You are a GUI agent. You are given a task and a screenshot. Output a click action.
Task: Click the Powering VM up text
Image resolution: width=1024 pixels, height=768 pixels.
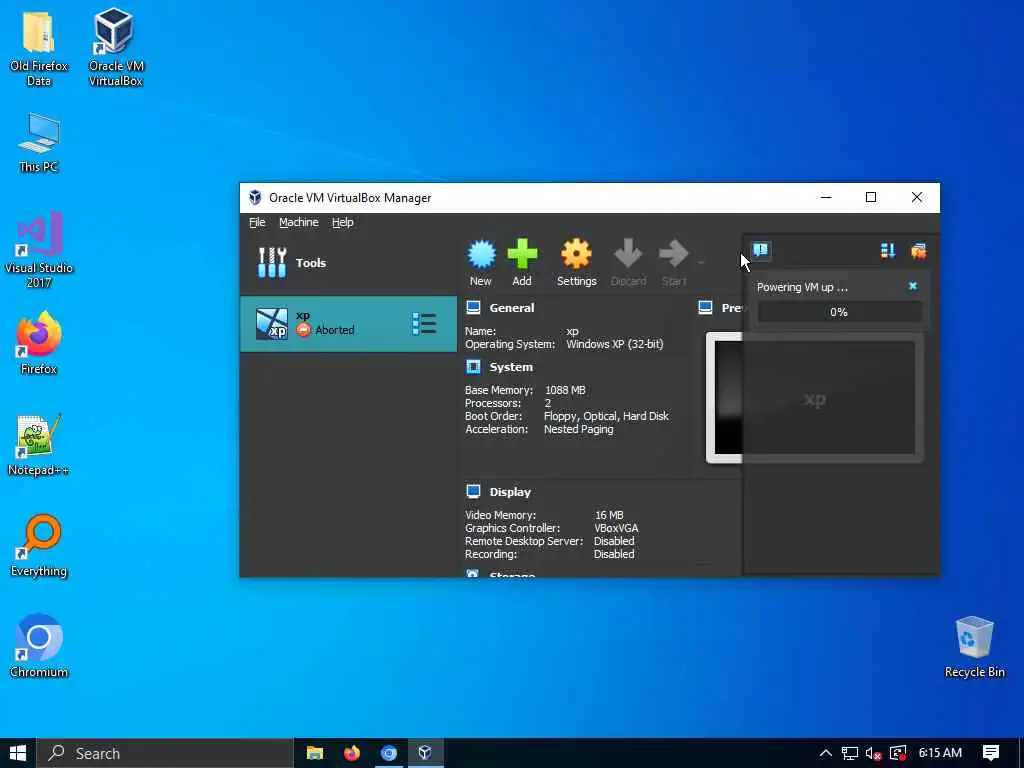[x=802, y=287]
